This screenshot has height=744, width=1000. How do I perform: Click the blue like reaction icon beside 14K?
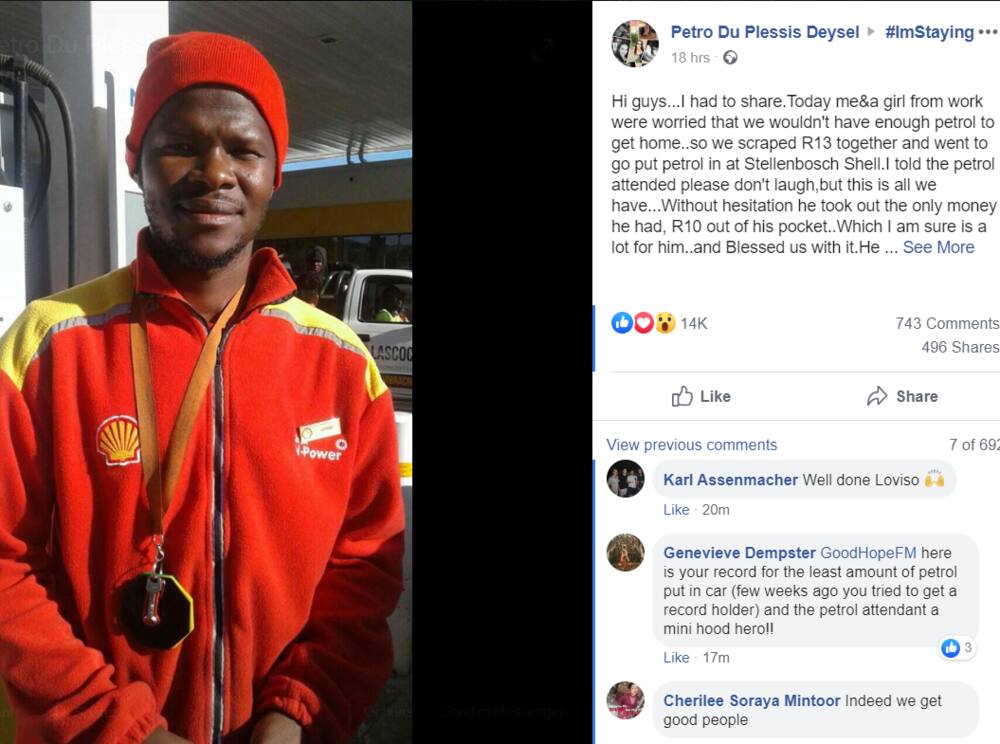pyautogui.click(x=622, y=323)
